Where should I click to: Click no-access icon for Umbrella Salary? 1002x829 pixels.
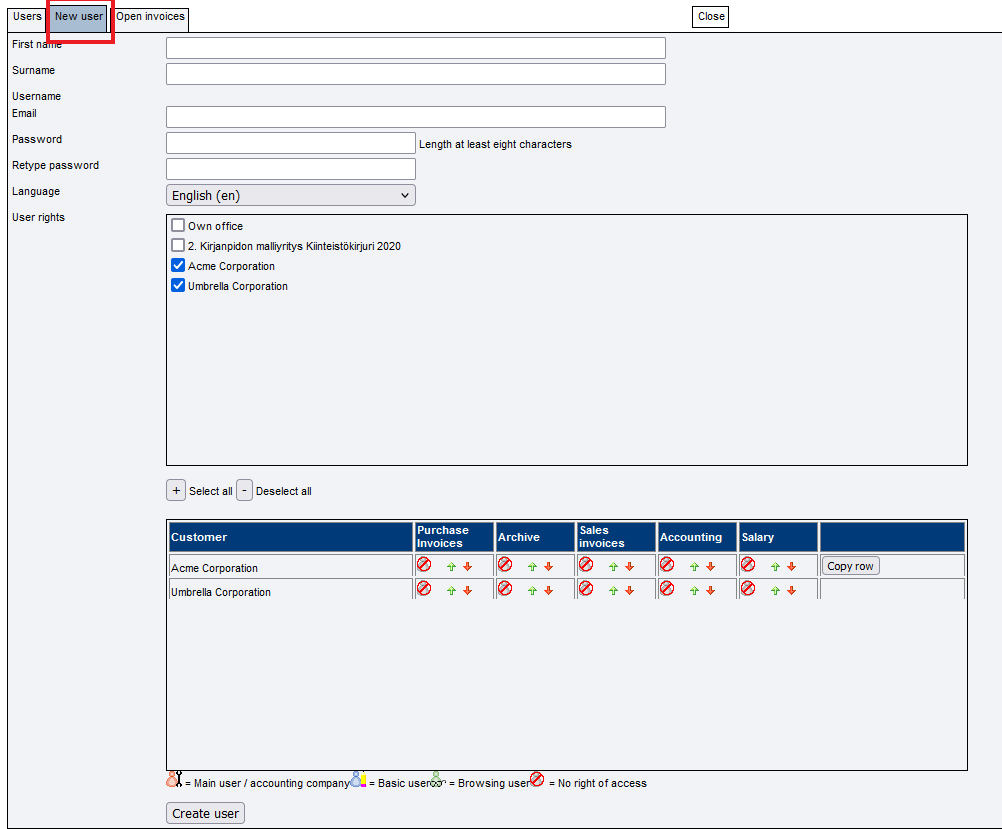coord(748,589)
